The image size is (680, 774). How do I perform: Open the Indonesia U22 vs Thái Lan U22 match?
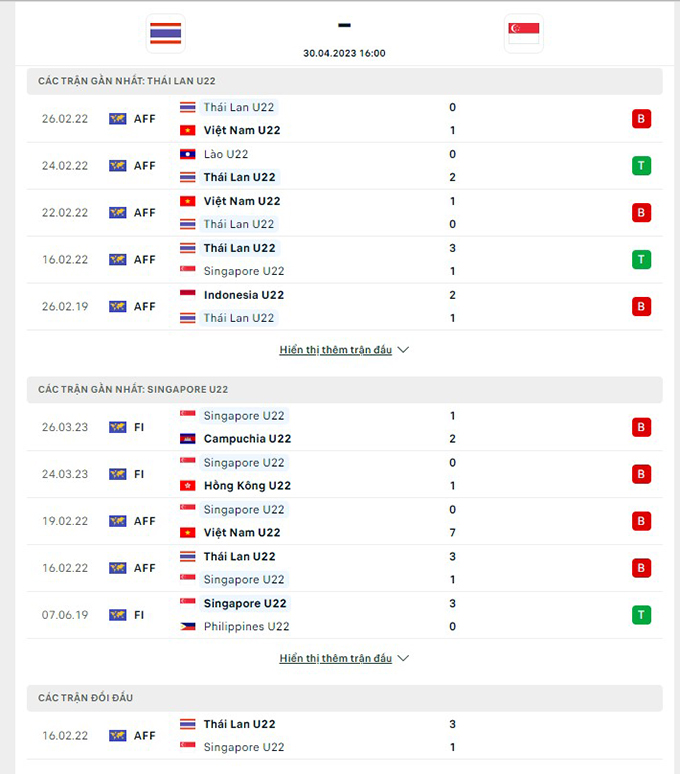click(x=344, y=307)
